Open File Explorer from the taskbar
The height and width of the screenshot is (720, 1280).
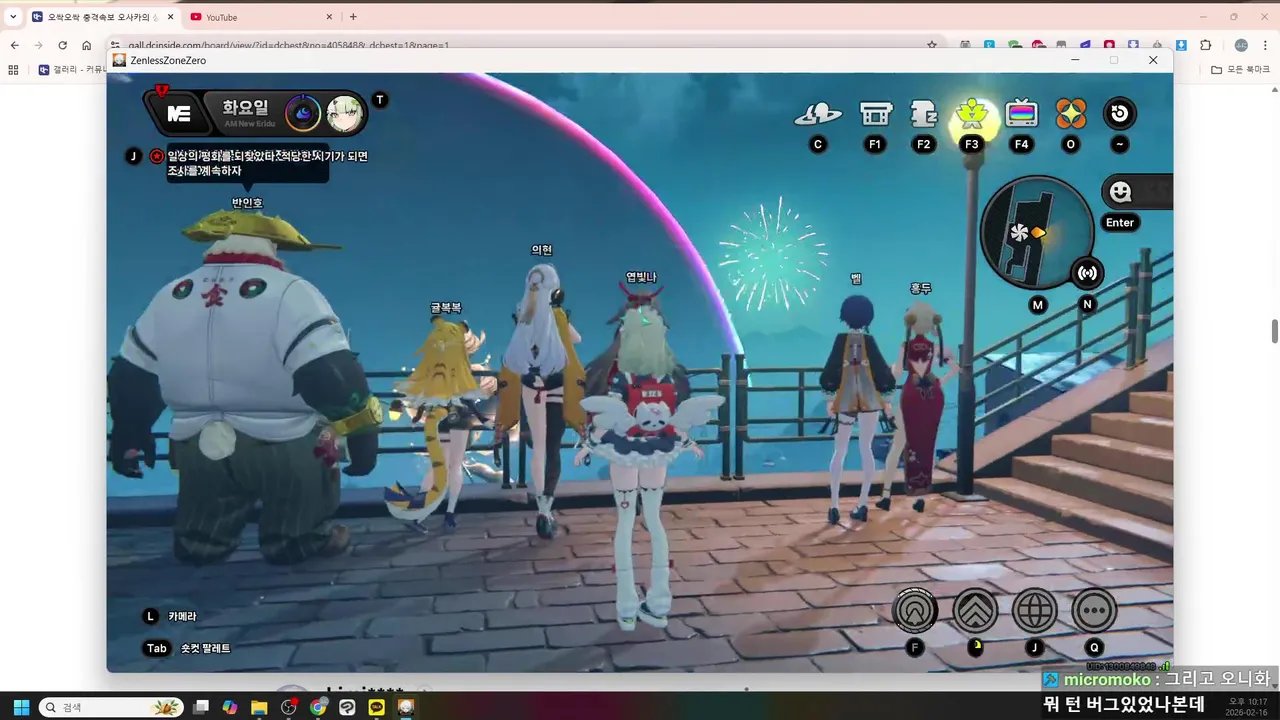tap(259, 707)
